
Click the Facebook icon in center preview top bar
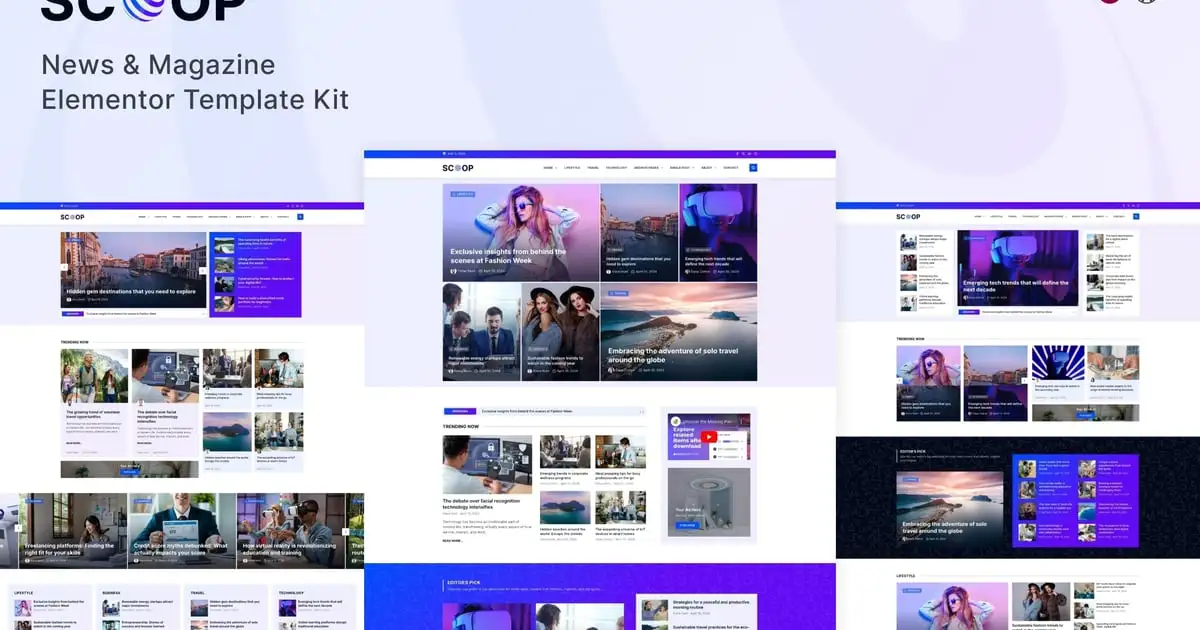pyautogui.click(x=738, y=155)
